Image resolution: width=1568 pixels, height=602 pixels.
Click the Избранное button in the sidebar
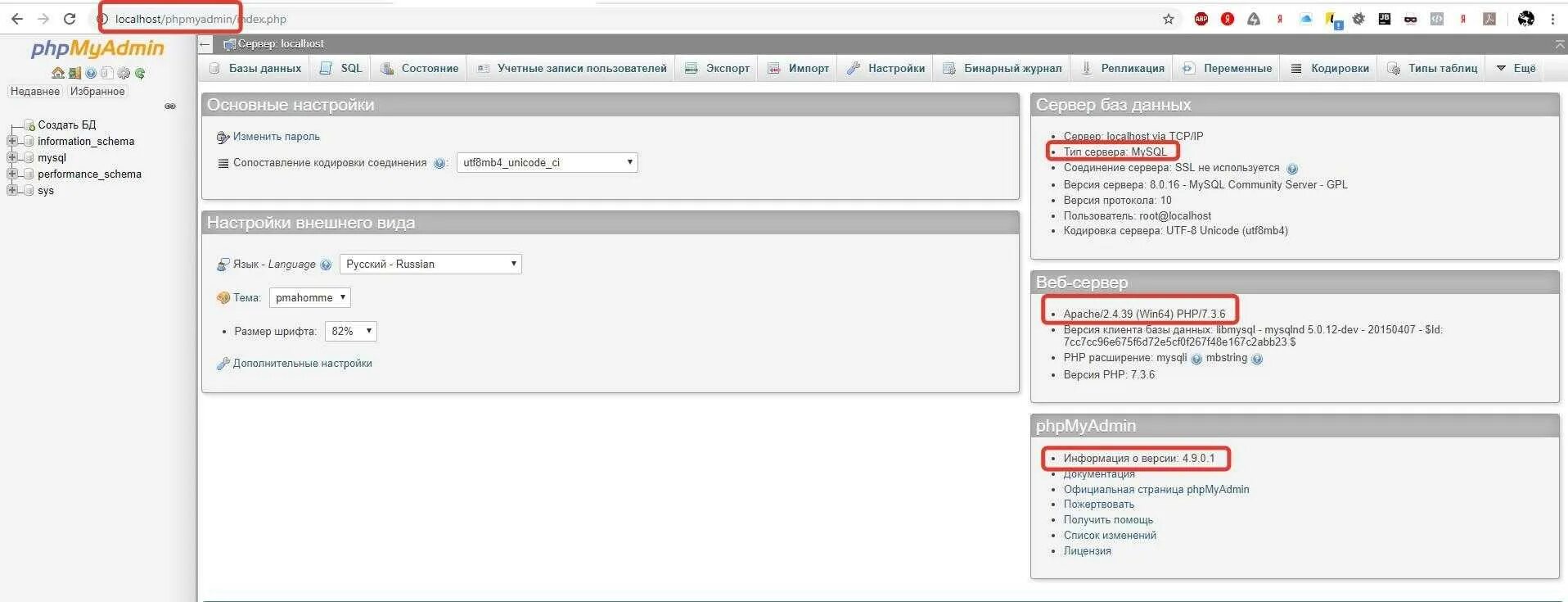pos(97,91)
